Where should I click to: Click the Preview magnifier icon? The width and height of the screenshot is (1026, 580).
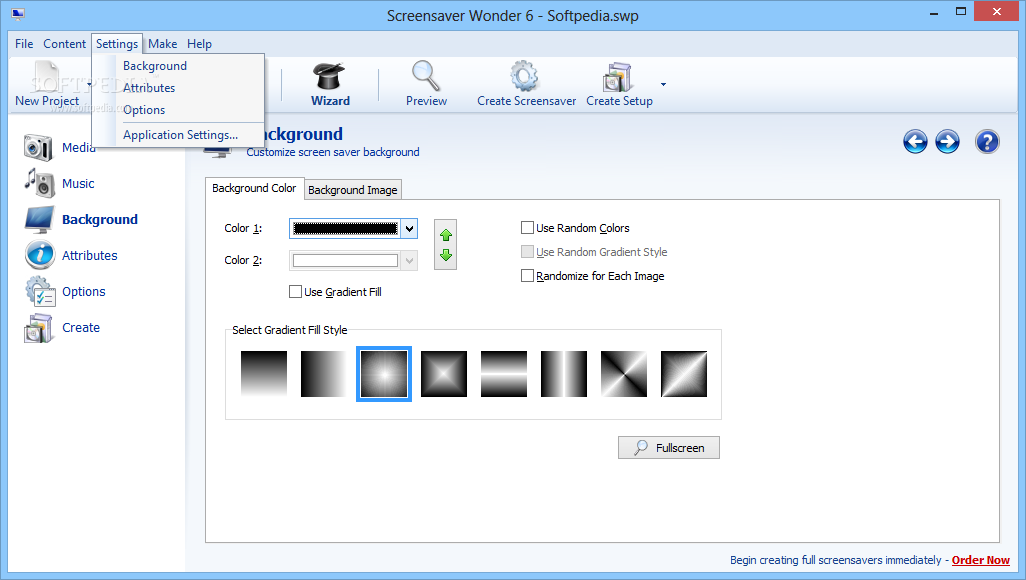[426, 76]
